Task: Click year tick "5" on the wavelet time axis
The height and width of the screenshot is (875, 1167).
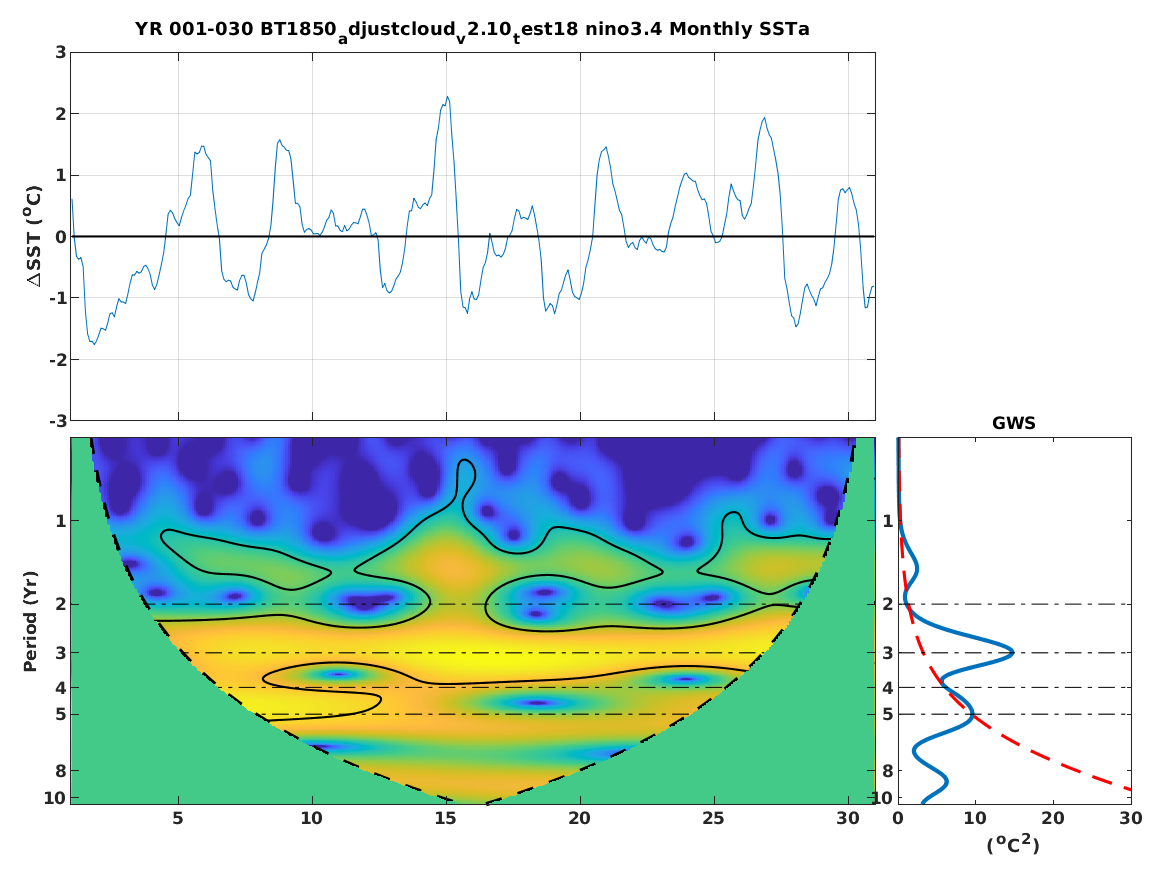Action: click(x=178, y=818)
